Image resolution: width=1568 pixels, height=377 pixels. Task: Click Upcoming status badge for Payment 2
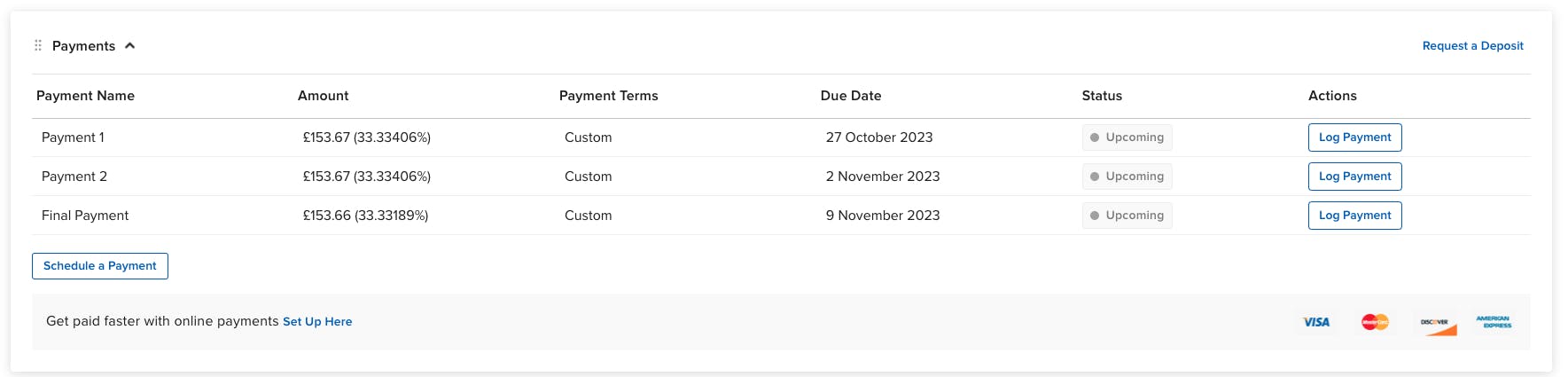click(1127, 177)
